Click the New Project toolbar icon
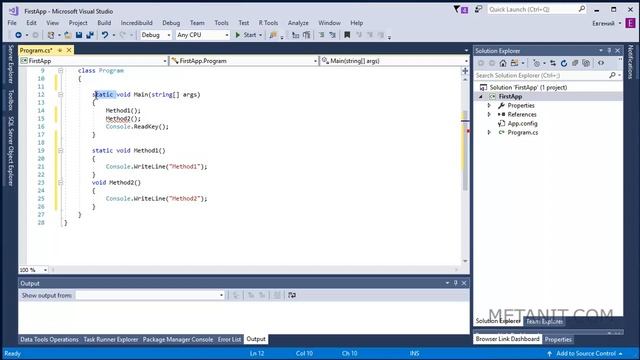 [x=51, y=35]
